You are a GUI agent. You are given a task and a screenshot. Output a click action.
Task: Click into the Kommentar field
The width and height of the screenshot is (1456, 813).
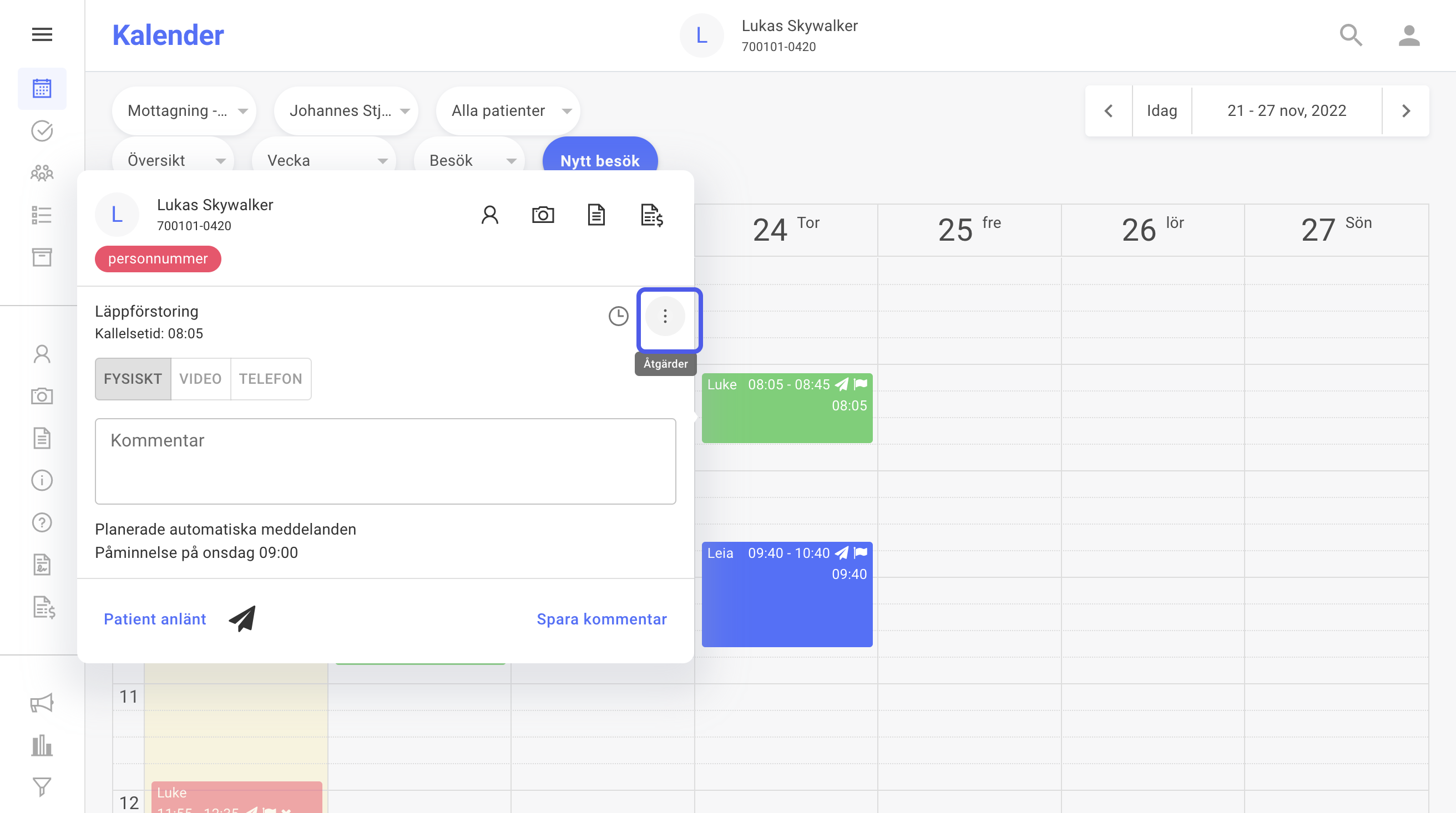[386, 461]
